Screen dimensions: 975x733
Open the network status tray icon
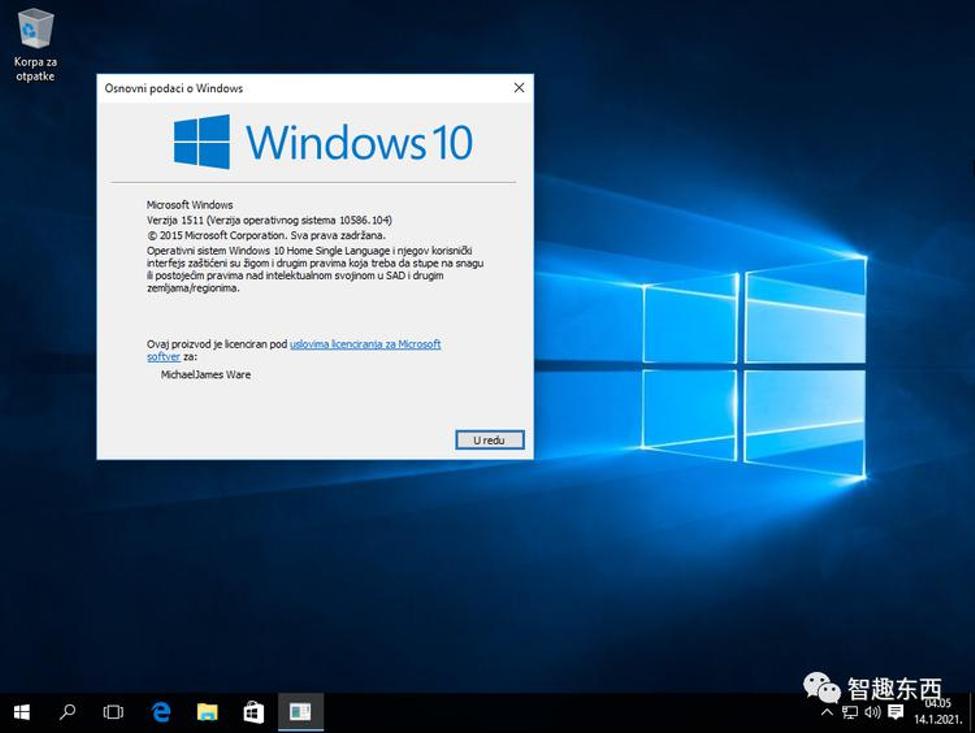[x=850, y=713]
